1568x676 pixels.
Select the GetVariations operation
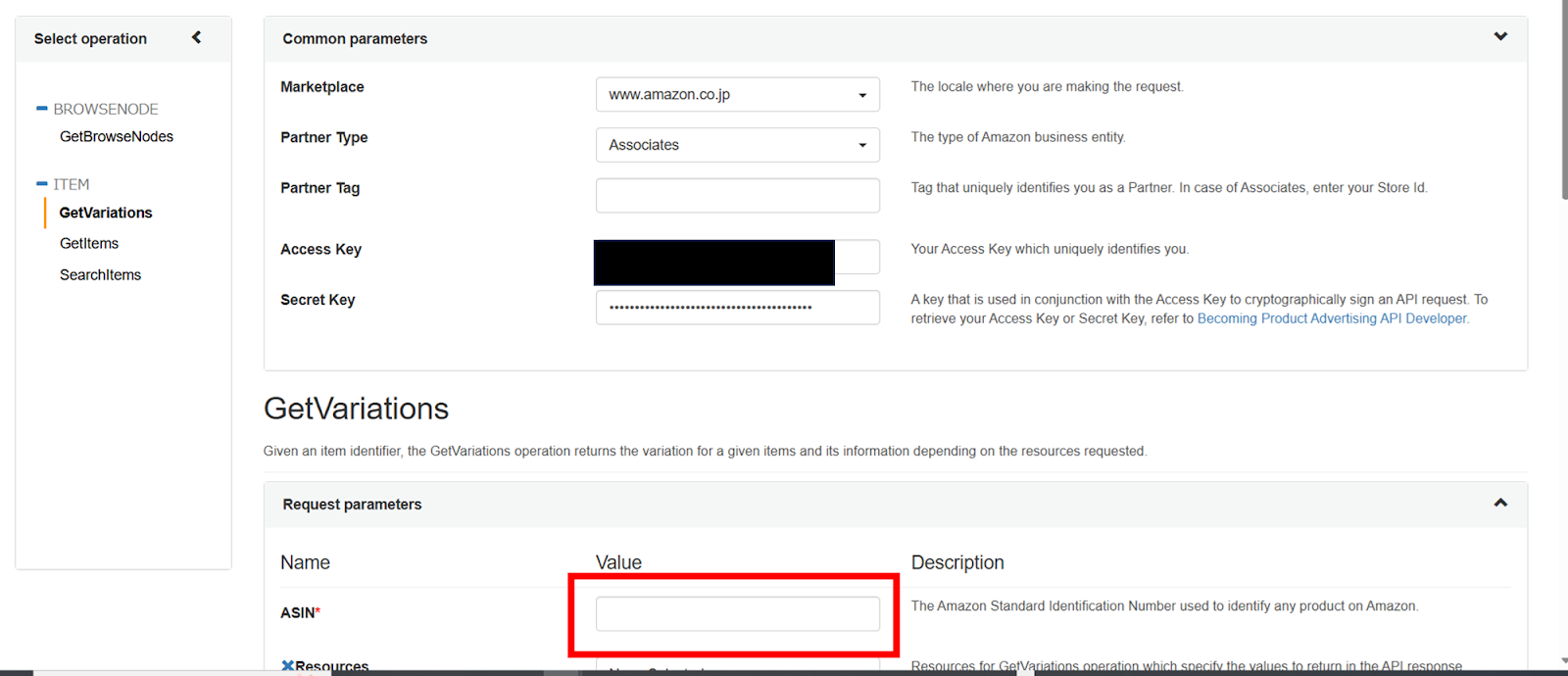click(106, 213)
